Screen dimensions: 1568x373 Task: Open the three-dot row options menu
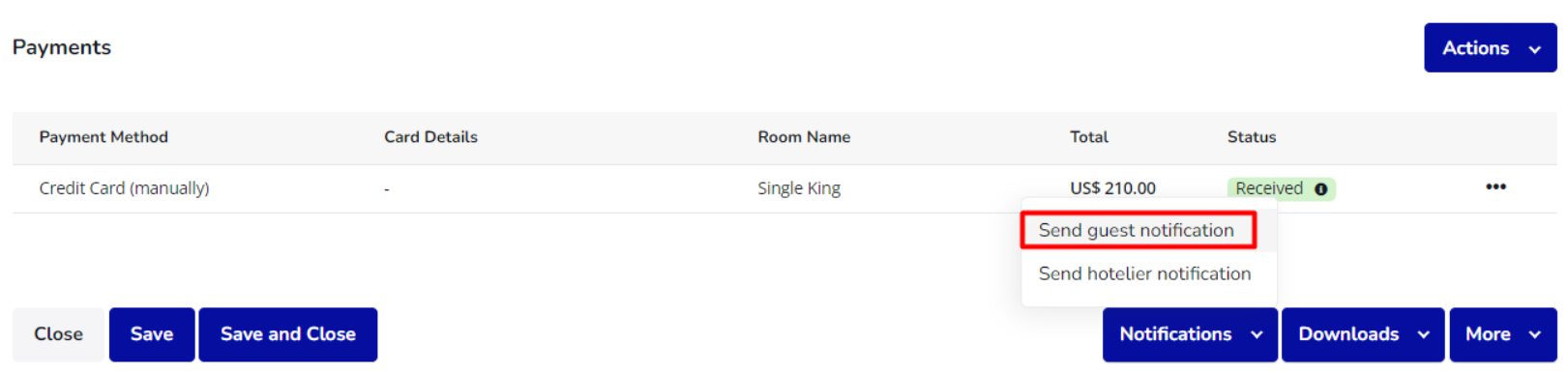tap(1495, 186)
